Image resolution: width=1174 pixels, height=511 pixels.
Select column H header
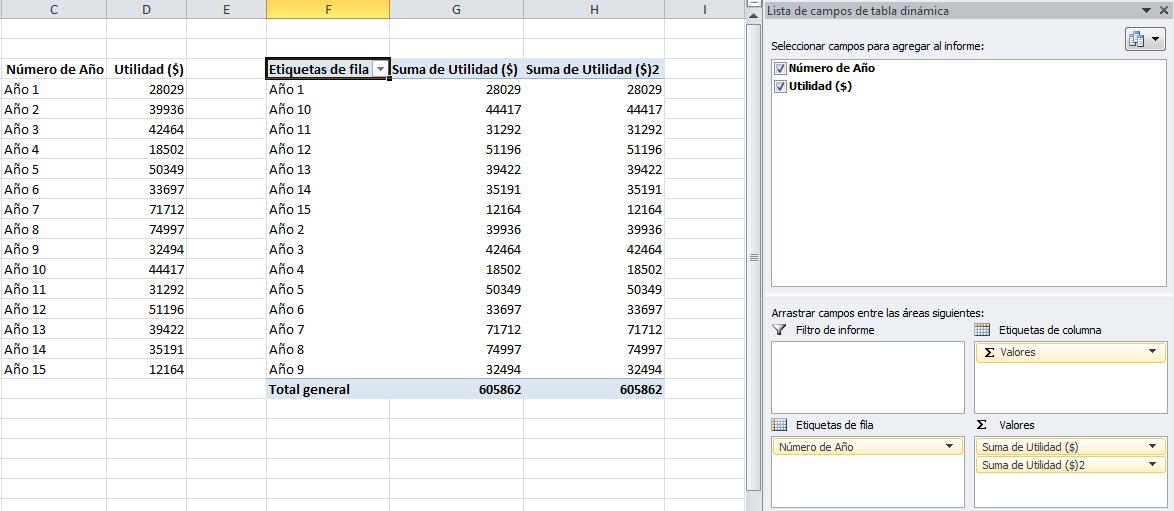pos(594,9)
